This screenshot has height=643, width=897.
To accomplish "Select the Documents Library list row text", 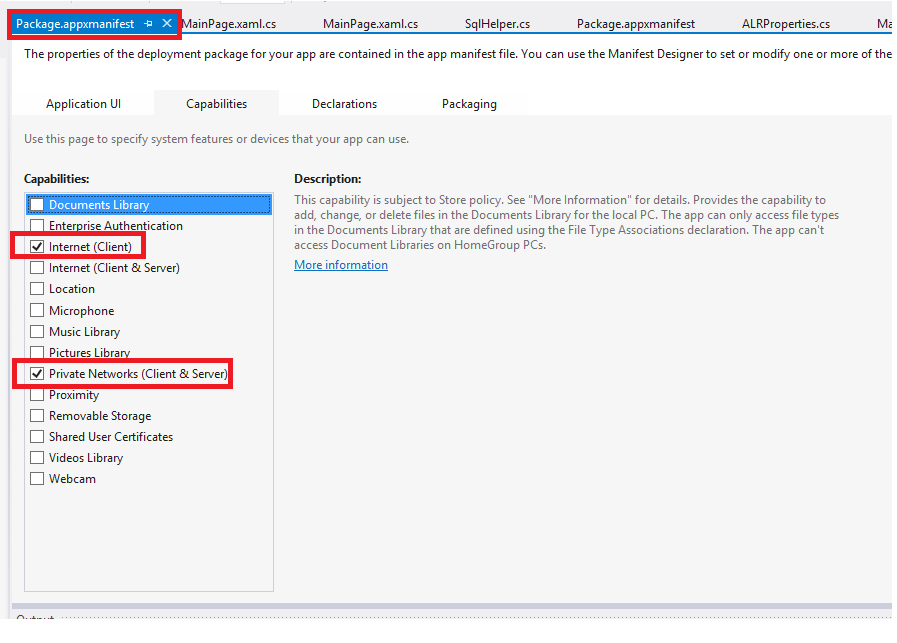I will [x=99, y=205].
